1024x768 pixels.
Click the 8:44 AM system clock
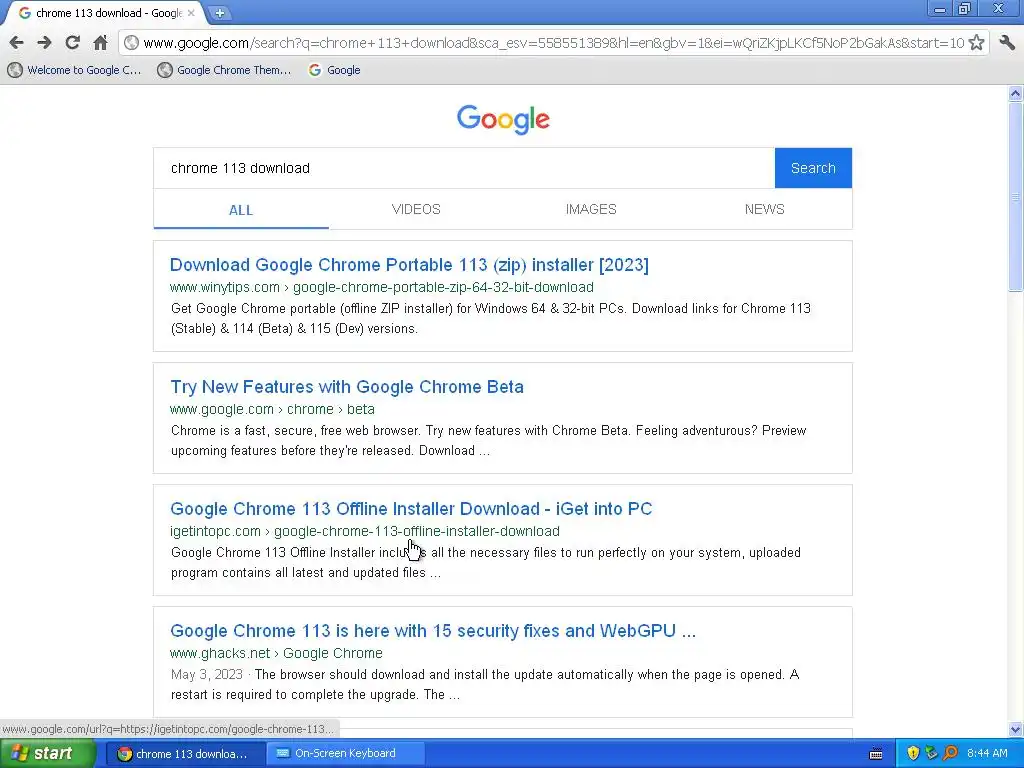[x=987, y=754]
